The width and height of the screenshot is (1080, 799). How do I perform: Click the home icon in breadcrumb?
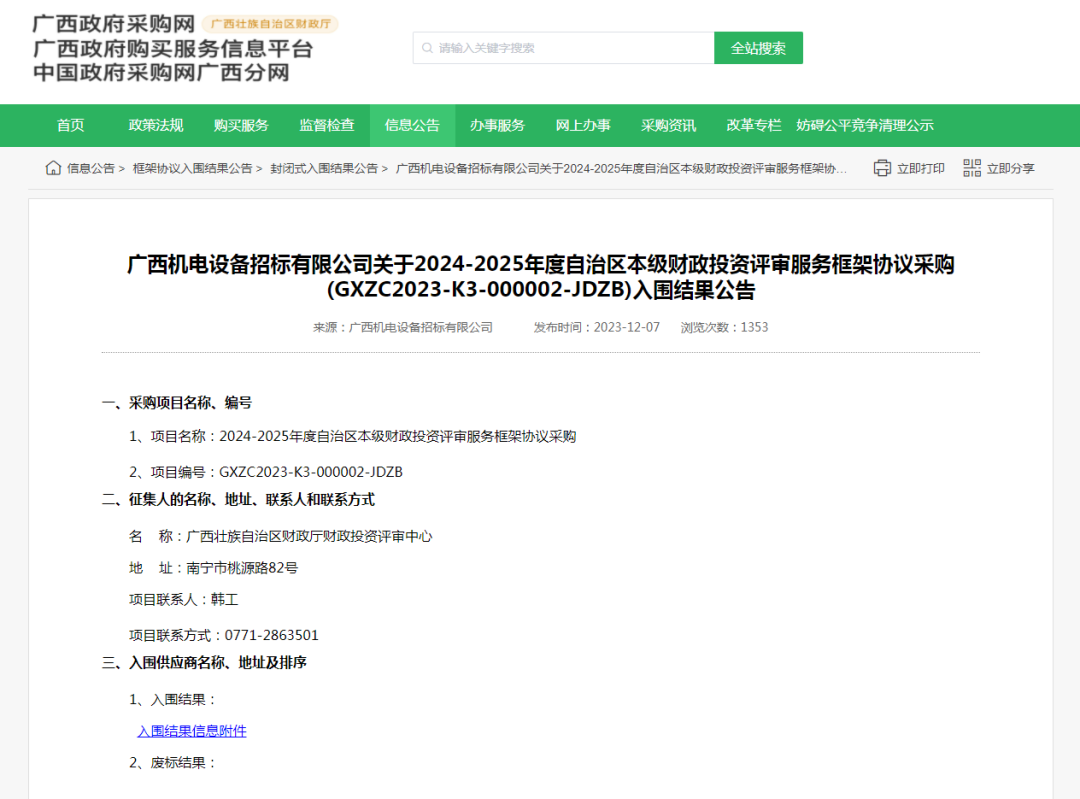click(53, 168)
